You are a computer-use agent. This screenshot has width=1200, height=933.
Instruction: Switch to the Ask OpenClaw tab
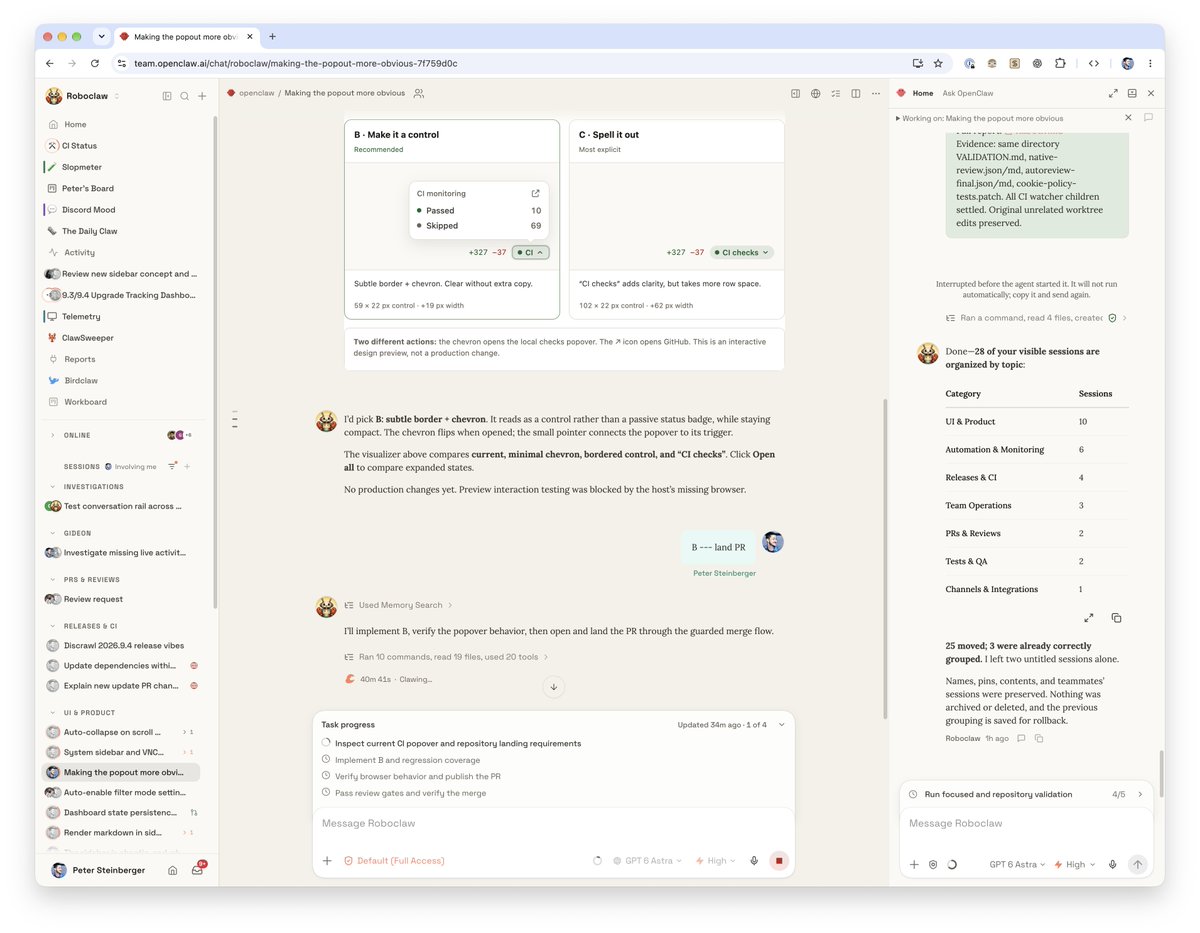[968, 93]
